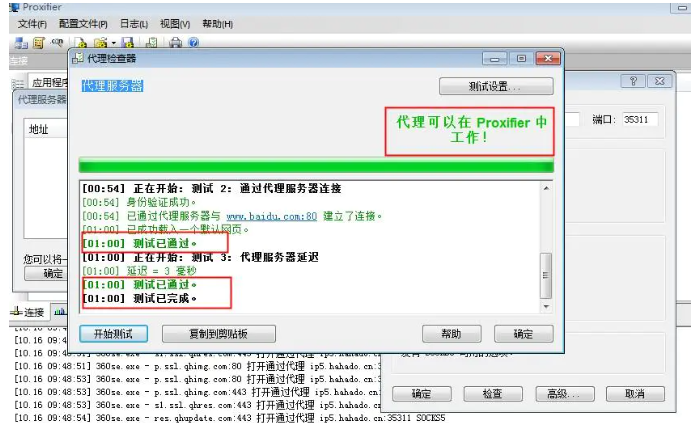Image resolution: width=696 pixels, height=423 pixels.
Task: Open the Proxification Rules toolbar icon
Action: pos(39,43)
